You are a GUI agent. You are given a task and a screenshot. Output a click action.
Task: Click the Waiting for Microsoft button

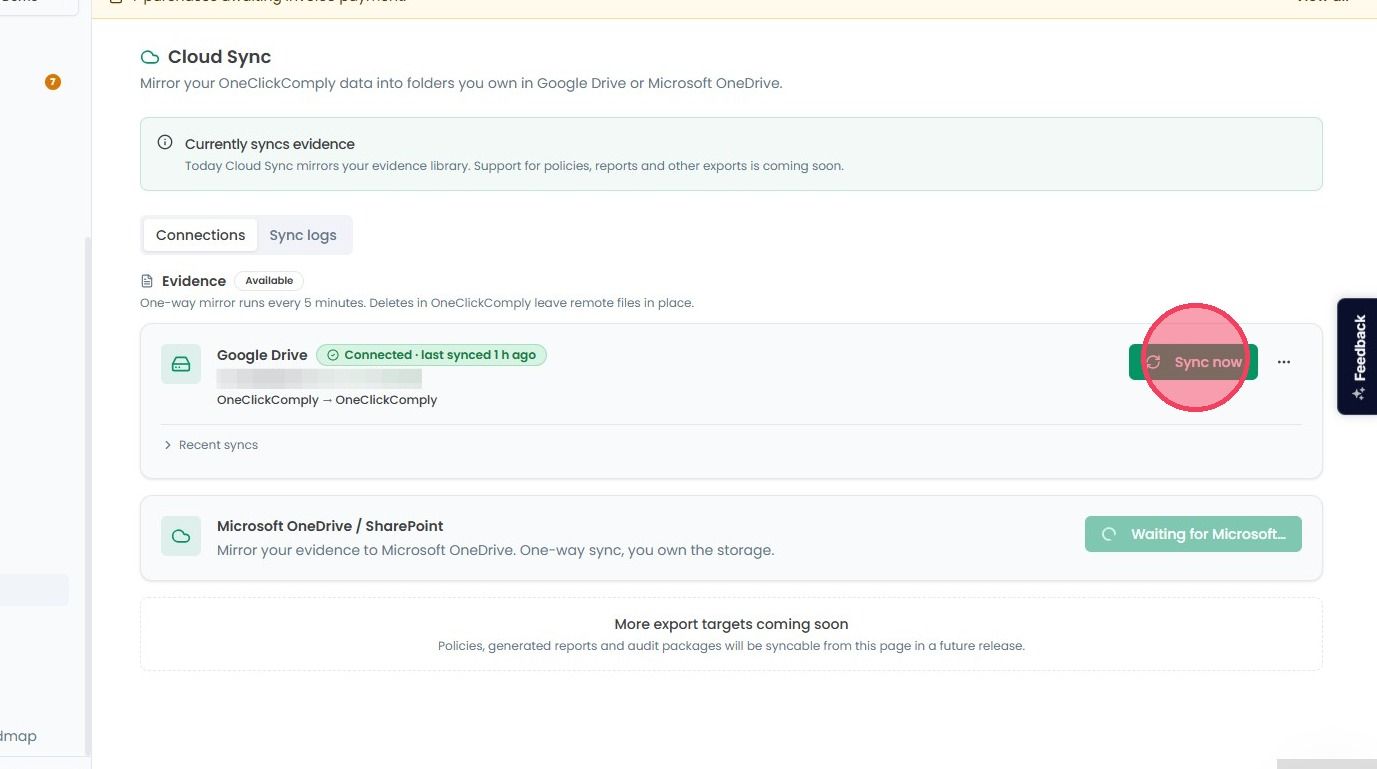1193,534
